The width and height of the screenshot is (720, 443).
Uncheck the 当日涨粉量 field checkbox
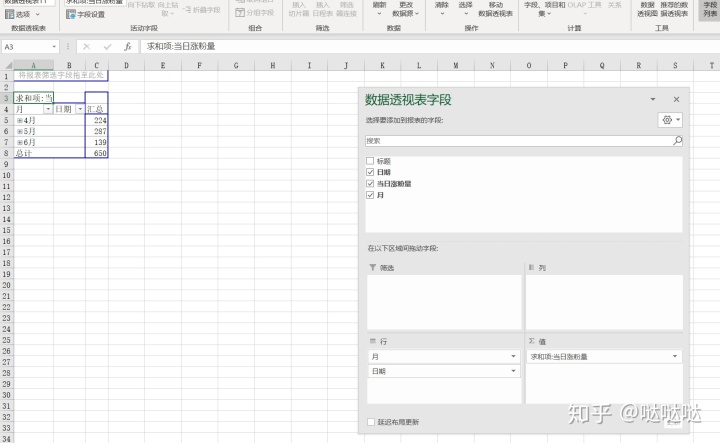coord(370,184)
